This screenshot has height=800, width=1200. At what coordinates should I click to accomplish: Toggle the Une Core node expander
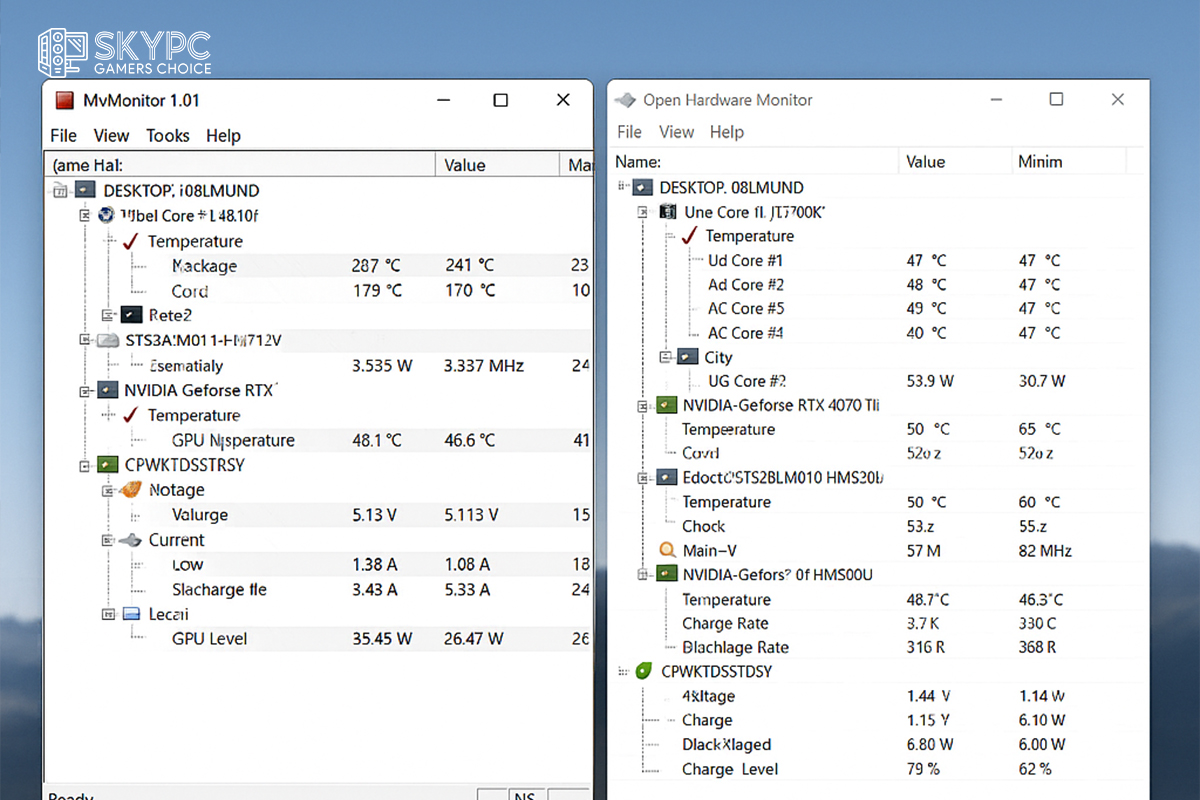point(644,212)
